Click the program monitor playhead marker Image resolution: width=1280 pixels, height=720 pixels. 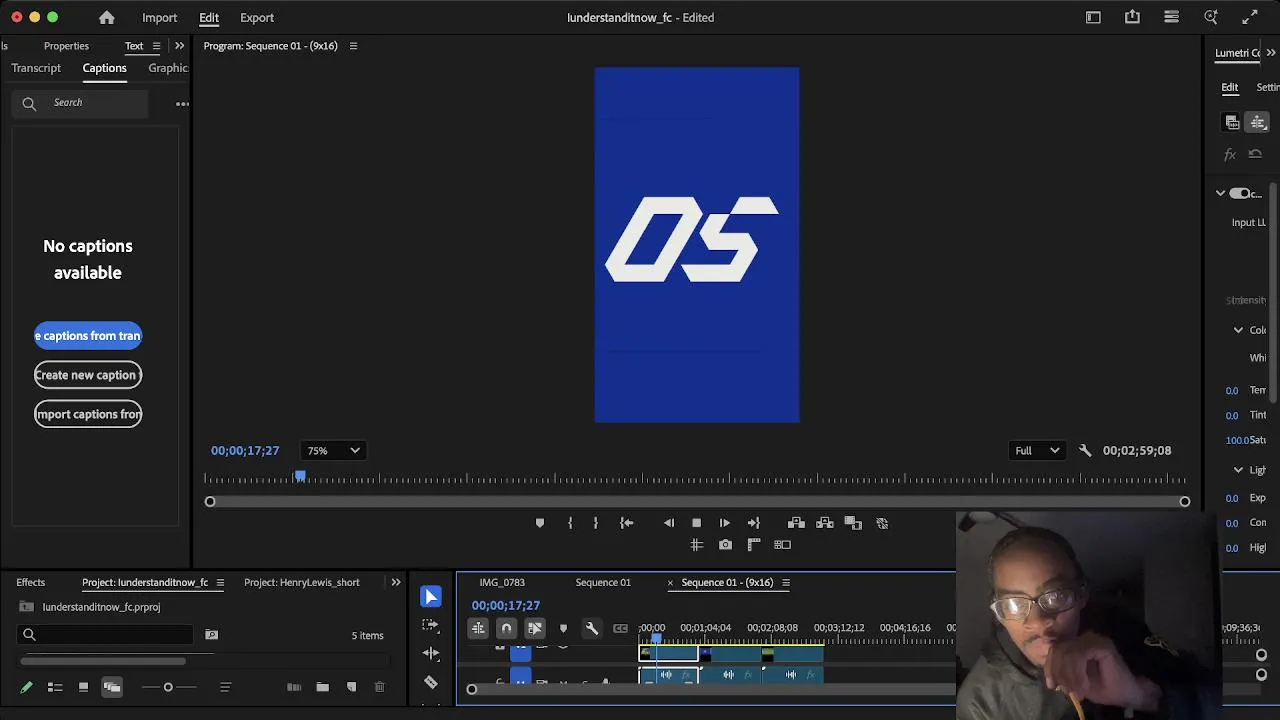[x=299, y=477]
